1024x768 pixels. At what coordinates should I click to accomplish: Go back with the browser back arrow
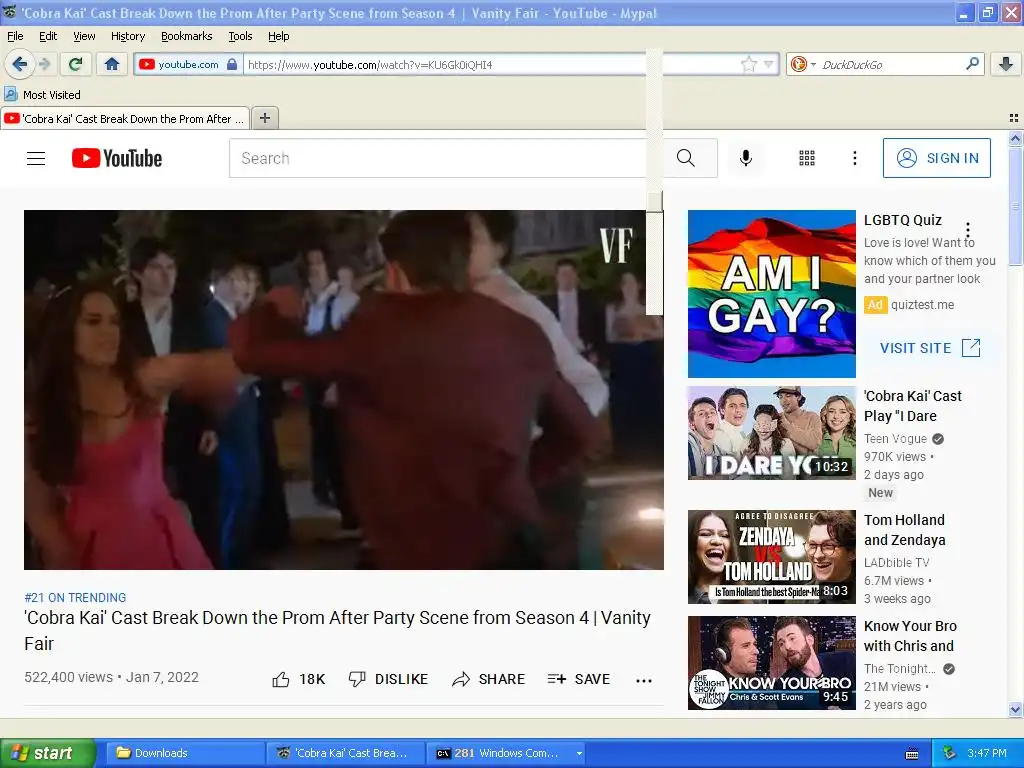(20, 64)
